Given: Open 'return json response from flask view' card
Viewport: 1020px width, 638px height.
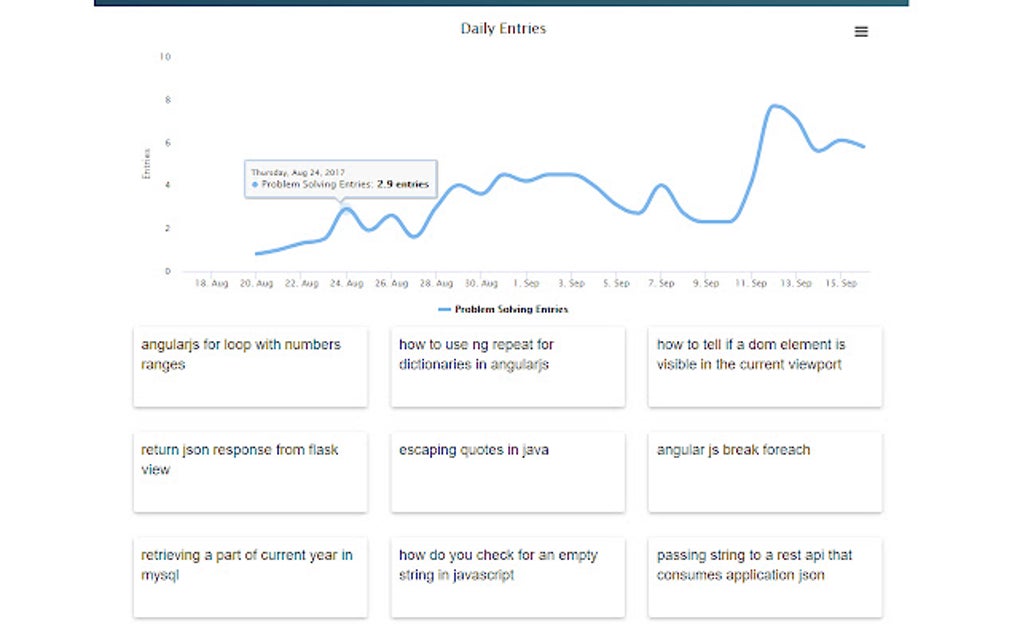Looking at the screenshot, I should click(x=250, y=471).
